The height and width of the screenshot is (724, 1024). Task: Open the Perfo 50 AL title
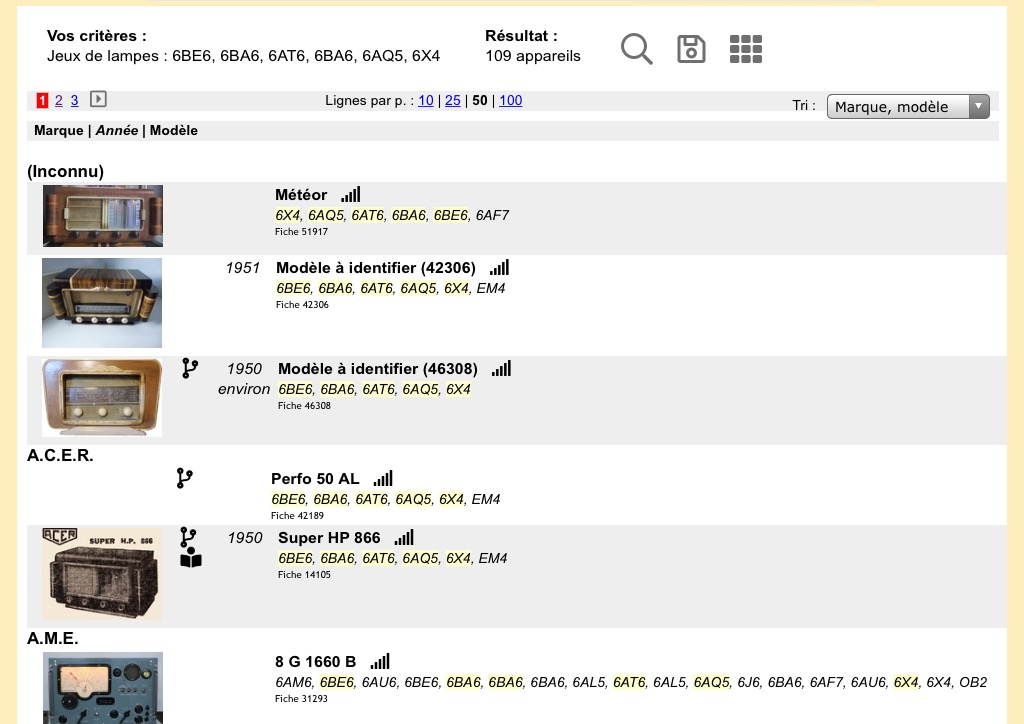pos(315,479)
